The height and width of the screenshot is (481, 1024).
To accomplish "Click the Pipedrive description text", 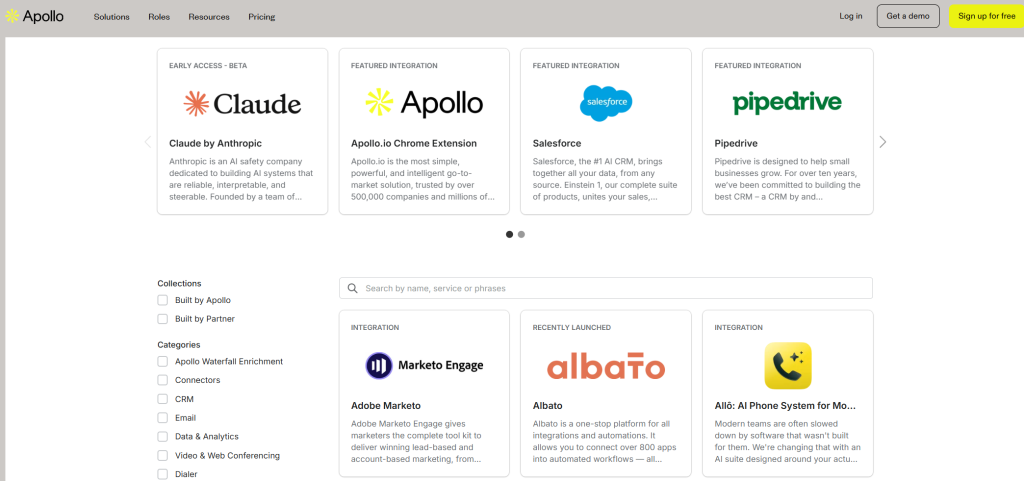I will click(x=787, y=179).
